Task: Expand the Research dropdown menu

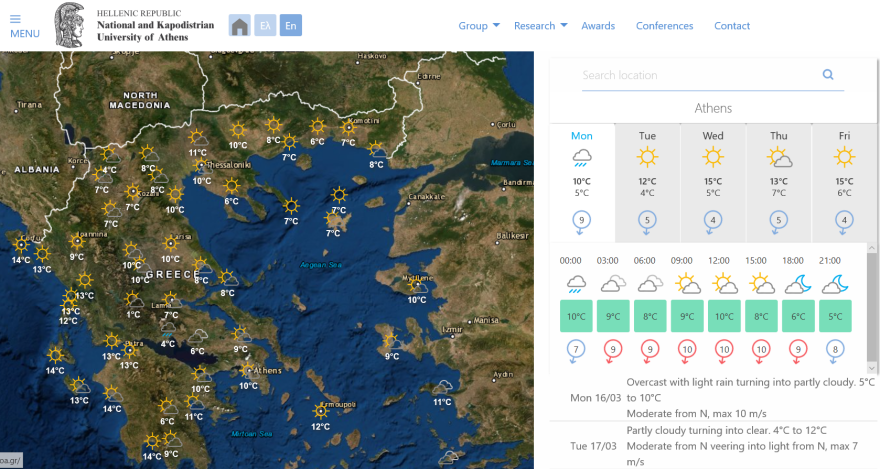Action: point(540,26)
